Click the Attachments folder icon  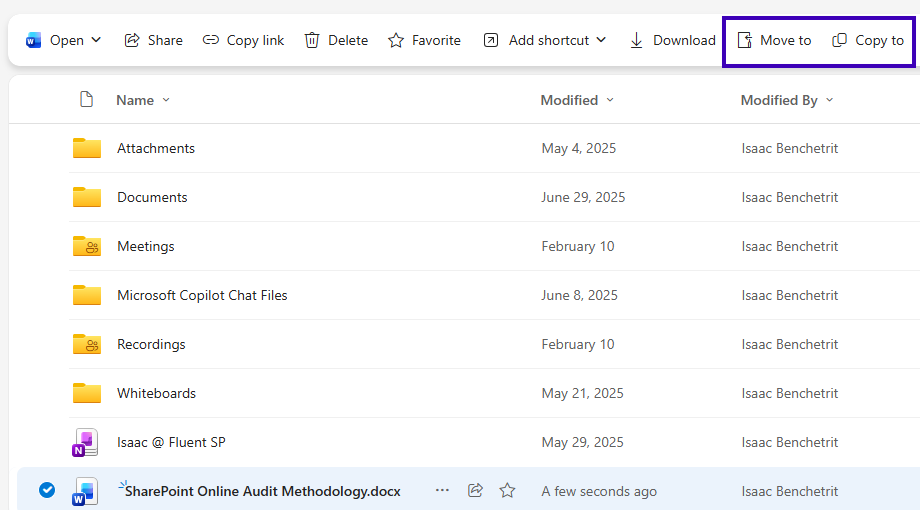point(87,148)
